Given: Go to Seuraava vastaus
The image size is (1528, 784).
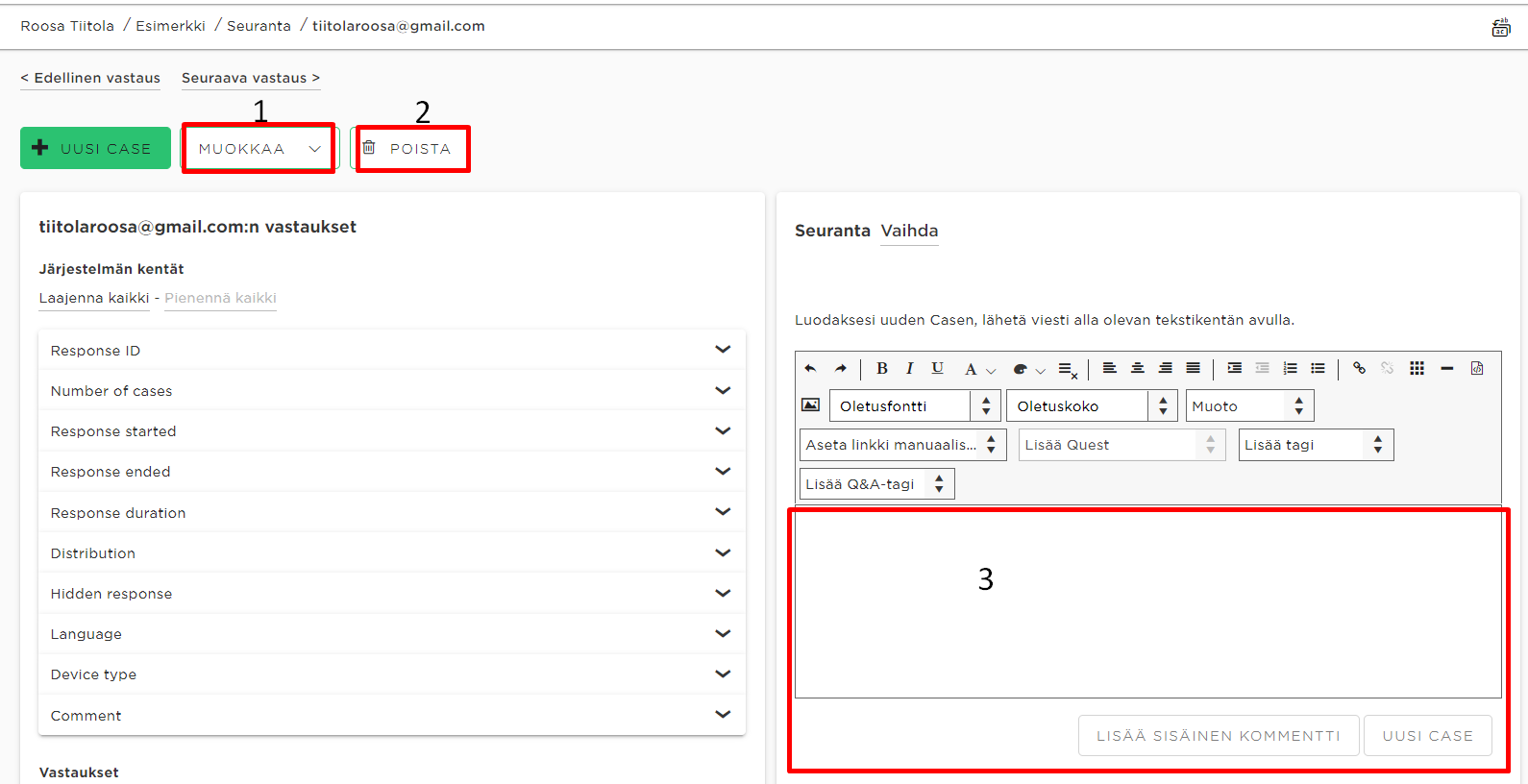Looking at the screenshot, I should click(251, 78).
